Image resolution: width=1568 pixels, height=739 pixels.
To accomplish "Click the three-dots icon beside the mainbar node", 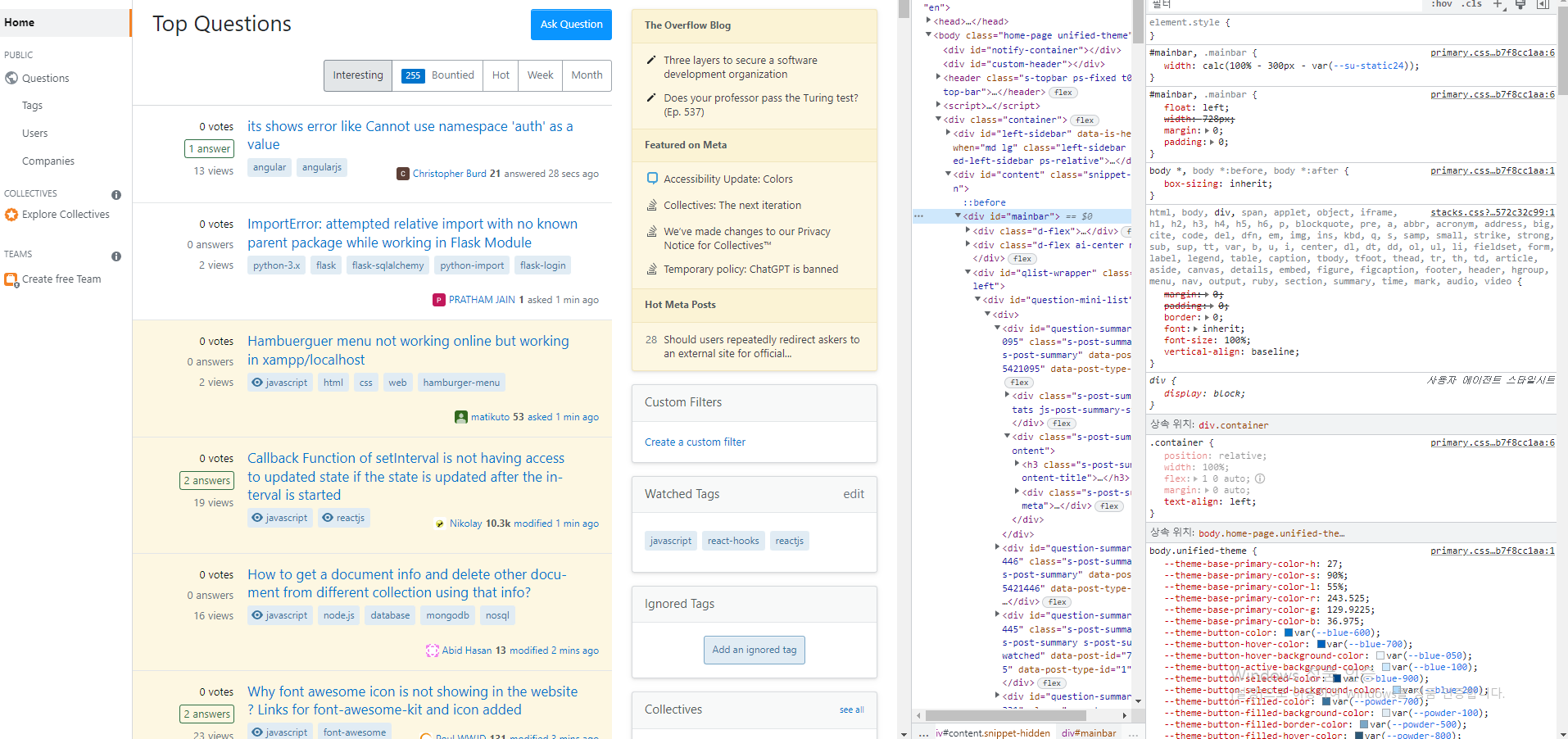I will point(918,216).
